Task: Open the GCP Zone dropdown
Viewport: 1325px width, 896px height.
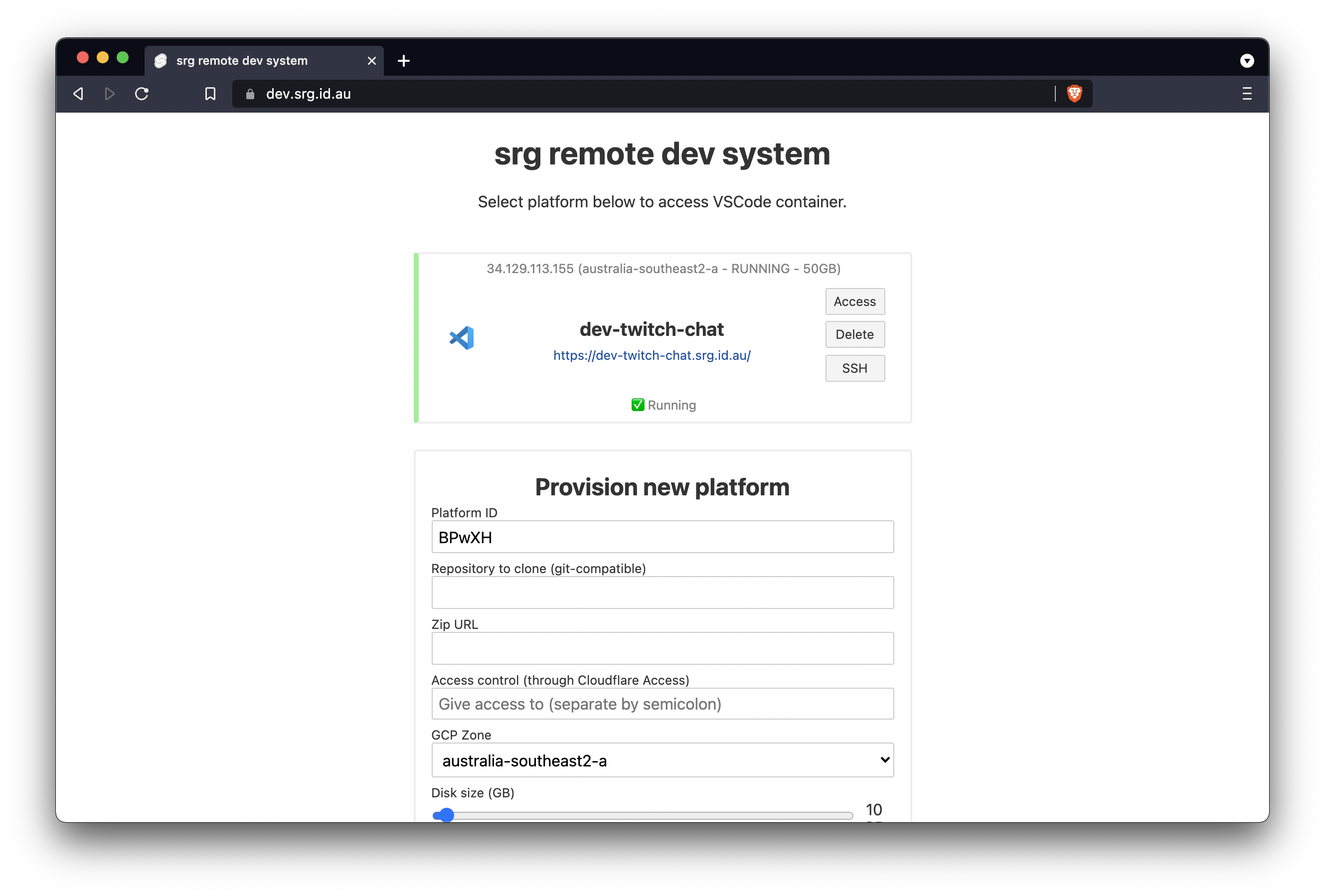Action: [x=884, y=760]
